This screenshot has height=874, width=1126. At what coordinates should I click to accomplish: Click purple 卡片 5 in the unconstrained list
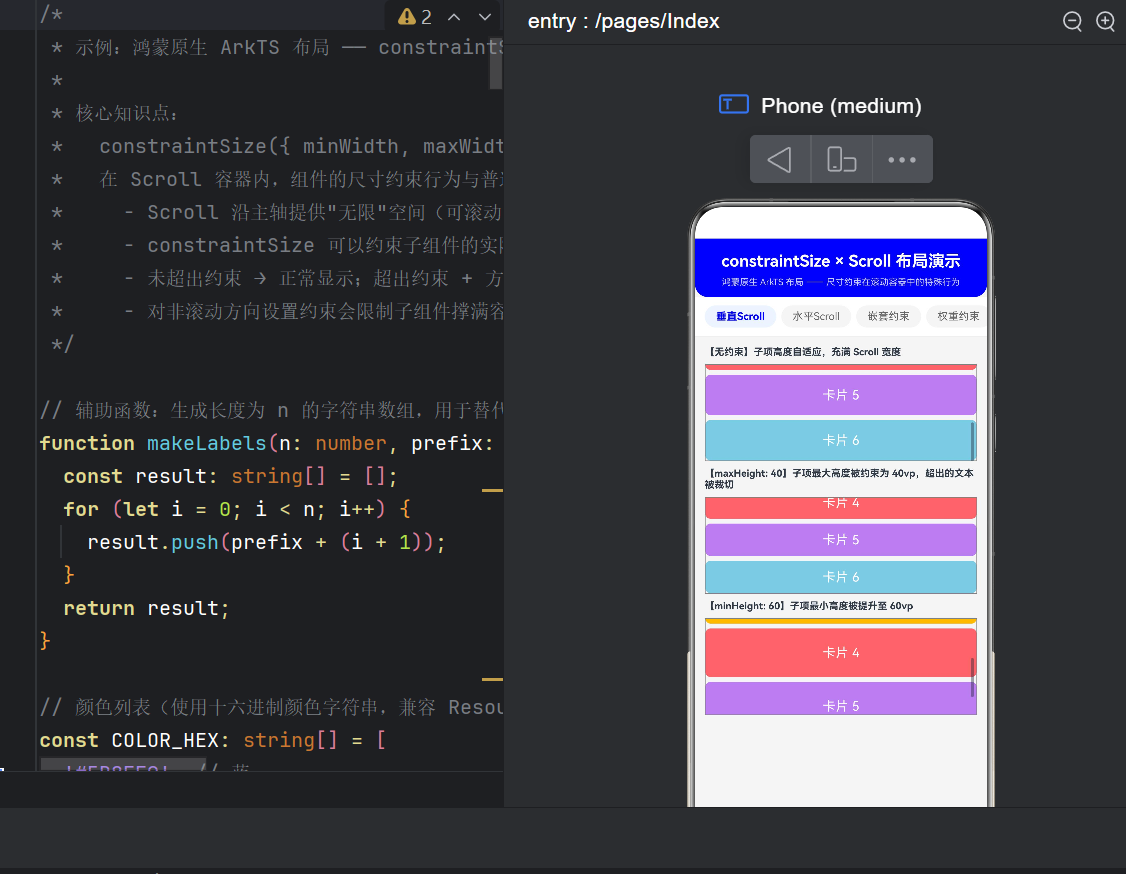(x=840, y=395)
